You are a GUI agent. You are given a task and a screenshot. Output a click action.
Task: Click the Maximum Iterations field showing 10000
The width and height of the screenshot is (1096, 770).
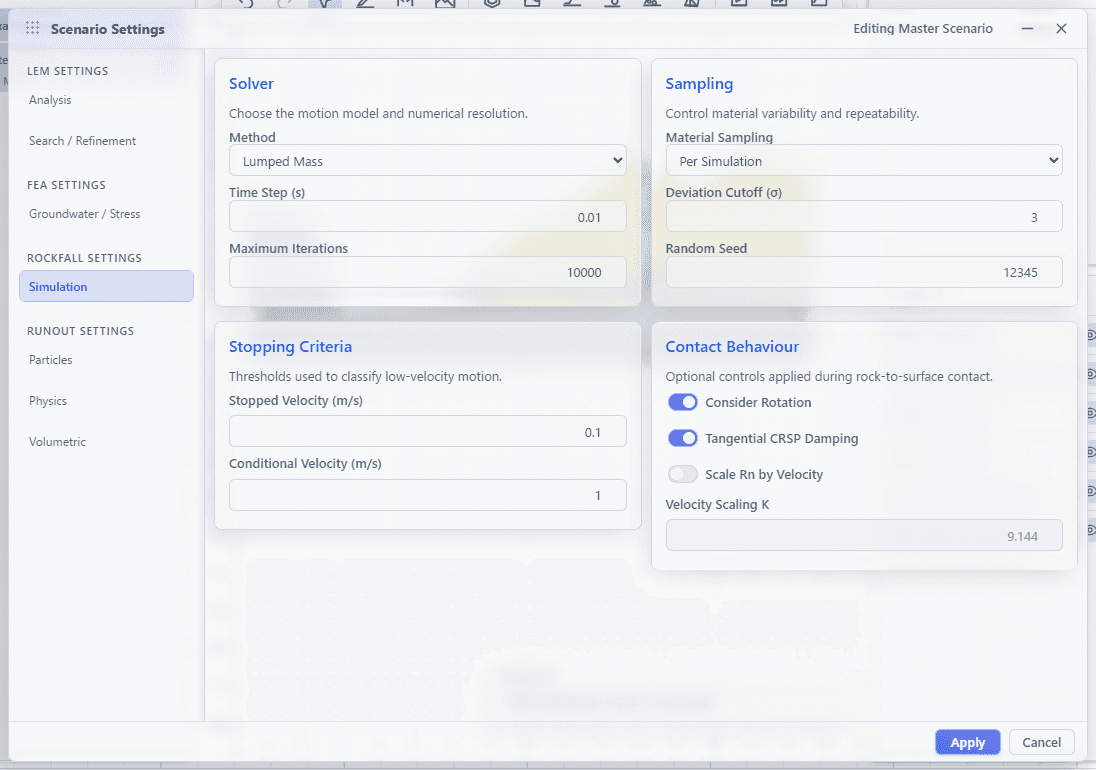[428, 272]
